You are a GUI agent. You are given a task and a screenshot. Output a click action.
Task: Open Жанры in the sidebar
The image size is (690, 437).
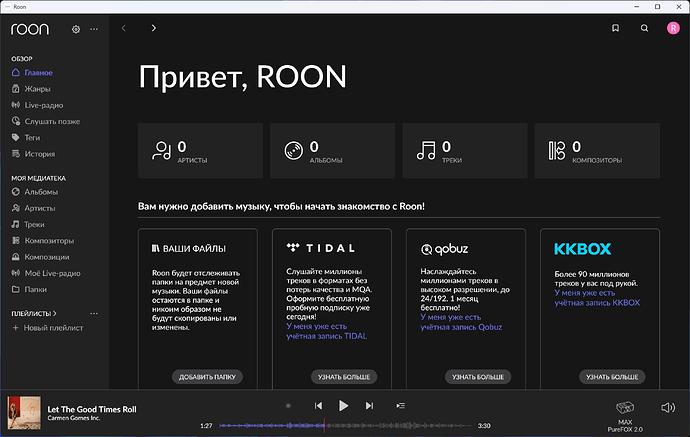coord(38,89)
